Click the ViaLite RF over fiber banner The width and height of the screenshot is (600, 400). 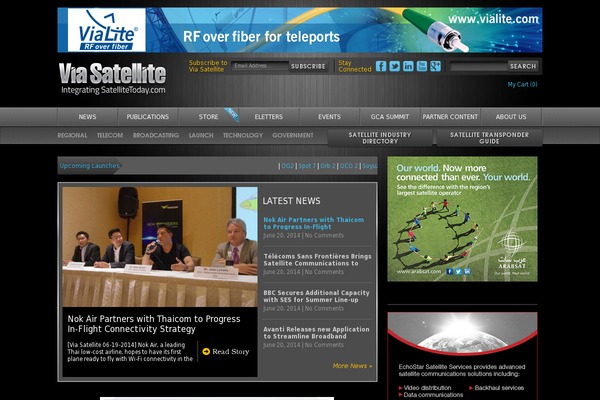point(300,30)
